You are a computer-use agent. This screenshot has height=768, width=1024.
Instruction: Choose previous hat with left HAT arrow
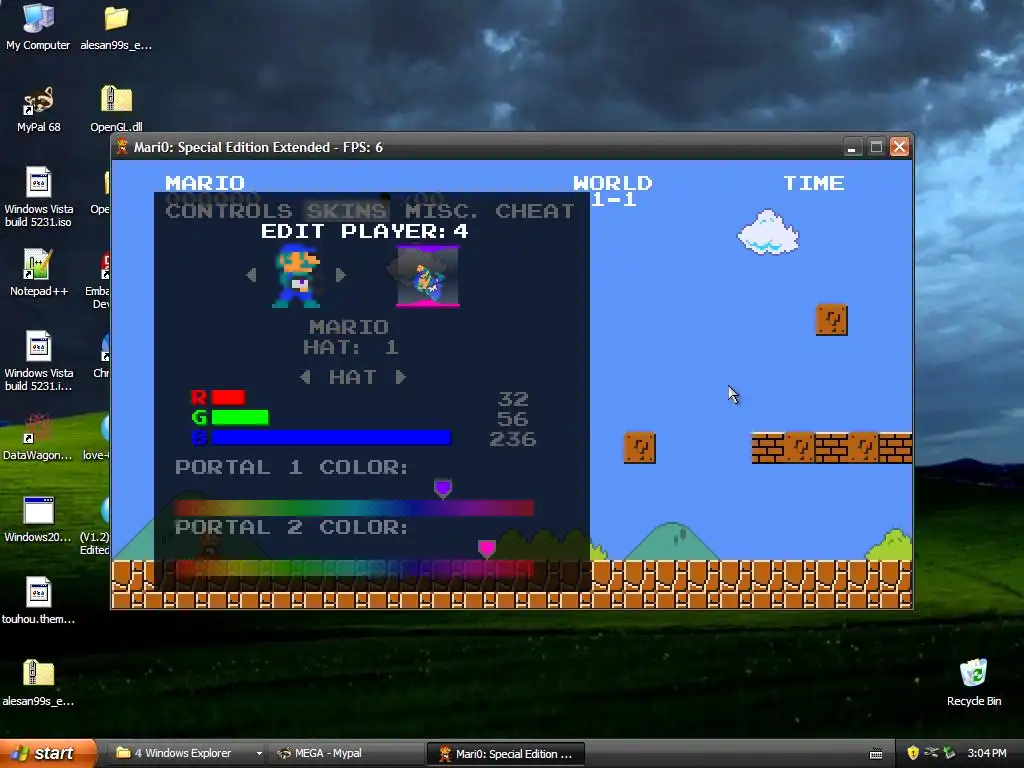305,377
